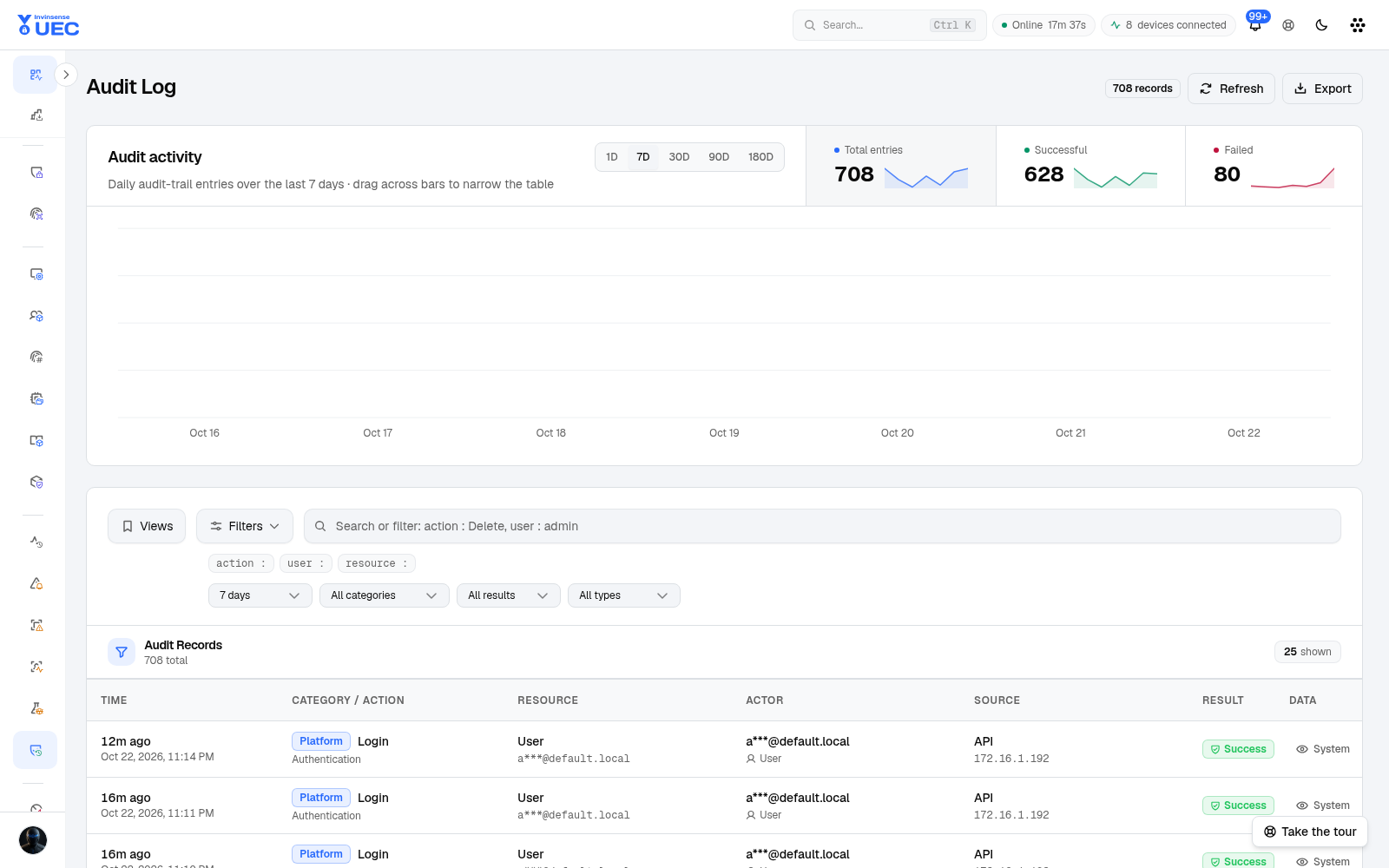Viewport: 1389px width, 868px height.
Task: Open the Views button
Action: 147,526
